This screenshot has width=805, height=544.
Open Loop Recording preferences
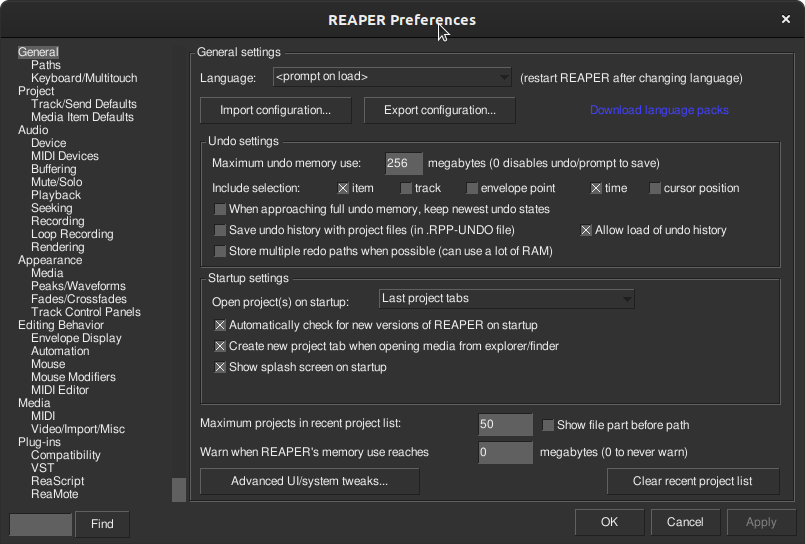click(72, 234)
